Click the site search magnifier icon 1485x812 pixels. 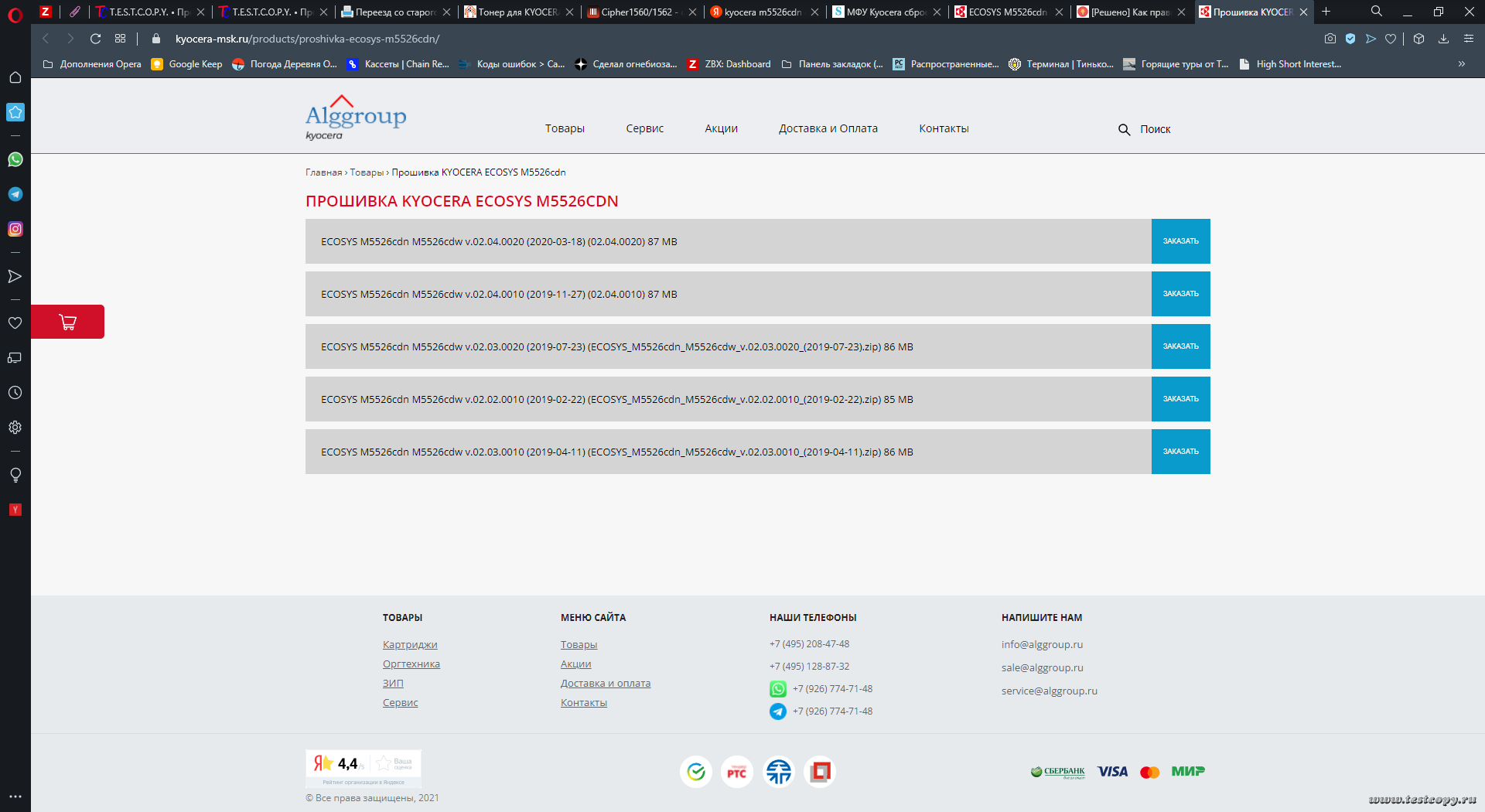pyautogui.click(x=1124, y=129)
